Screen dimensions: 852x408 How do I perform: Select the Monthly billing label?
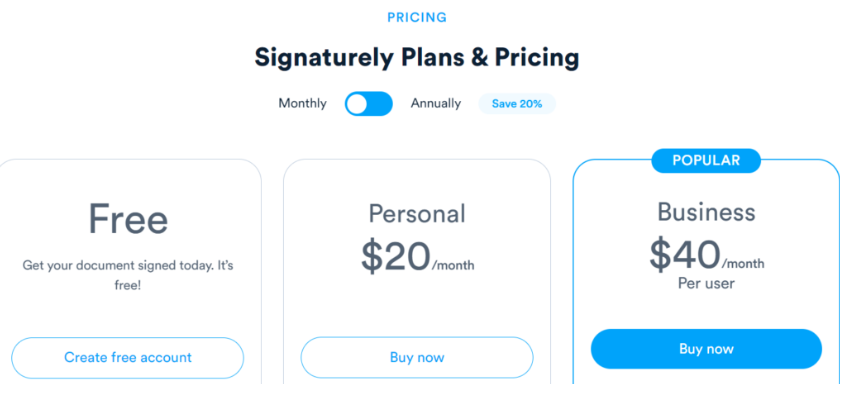[x=302, y=104]
